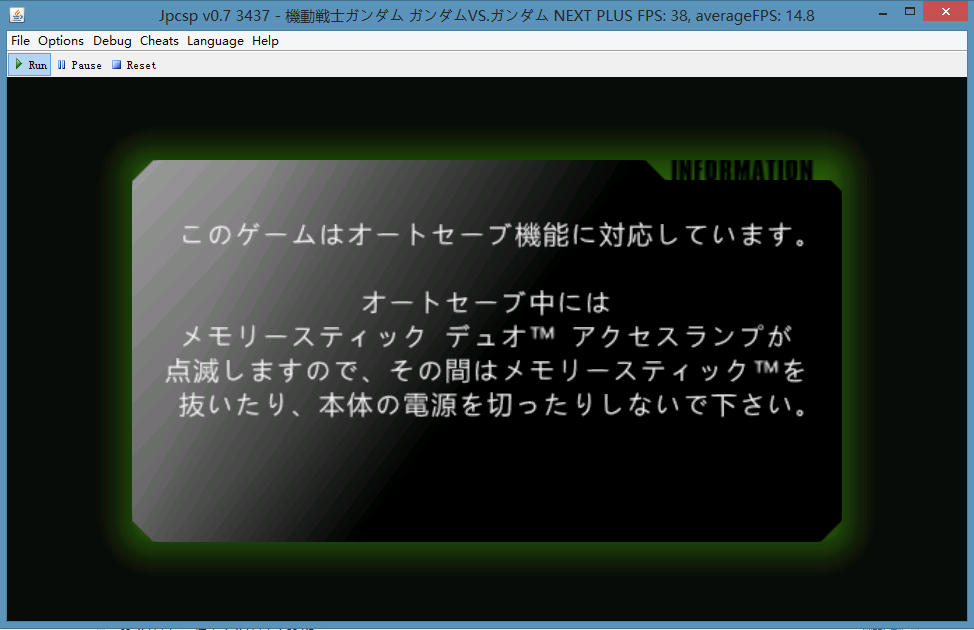The image size is (974, 630).
Task: Show the Language menu
Action: [215, 41]
